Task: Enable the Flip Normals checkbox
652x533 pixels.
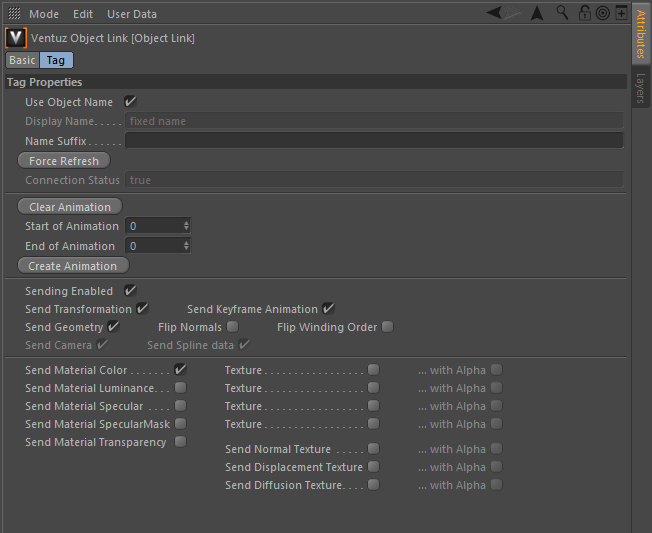Action: (x=233, y=327)
